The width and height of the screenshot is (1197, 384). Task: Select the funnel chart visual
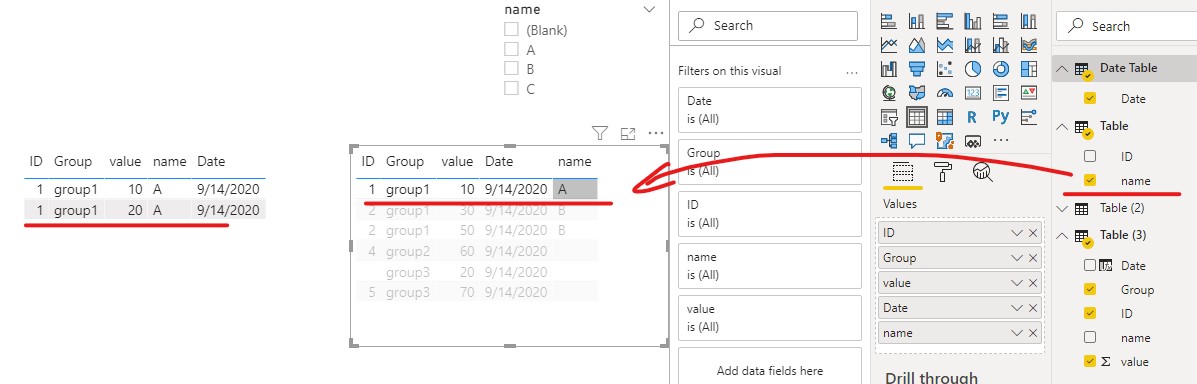(x=917, y=69)
